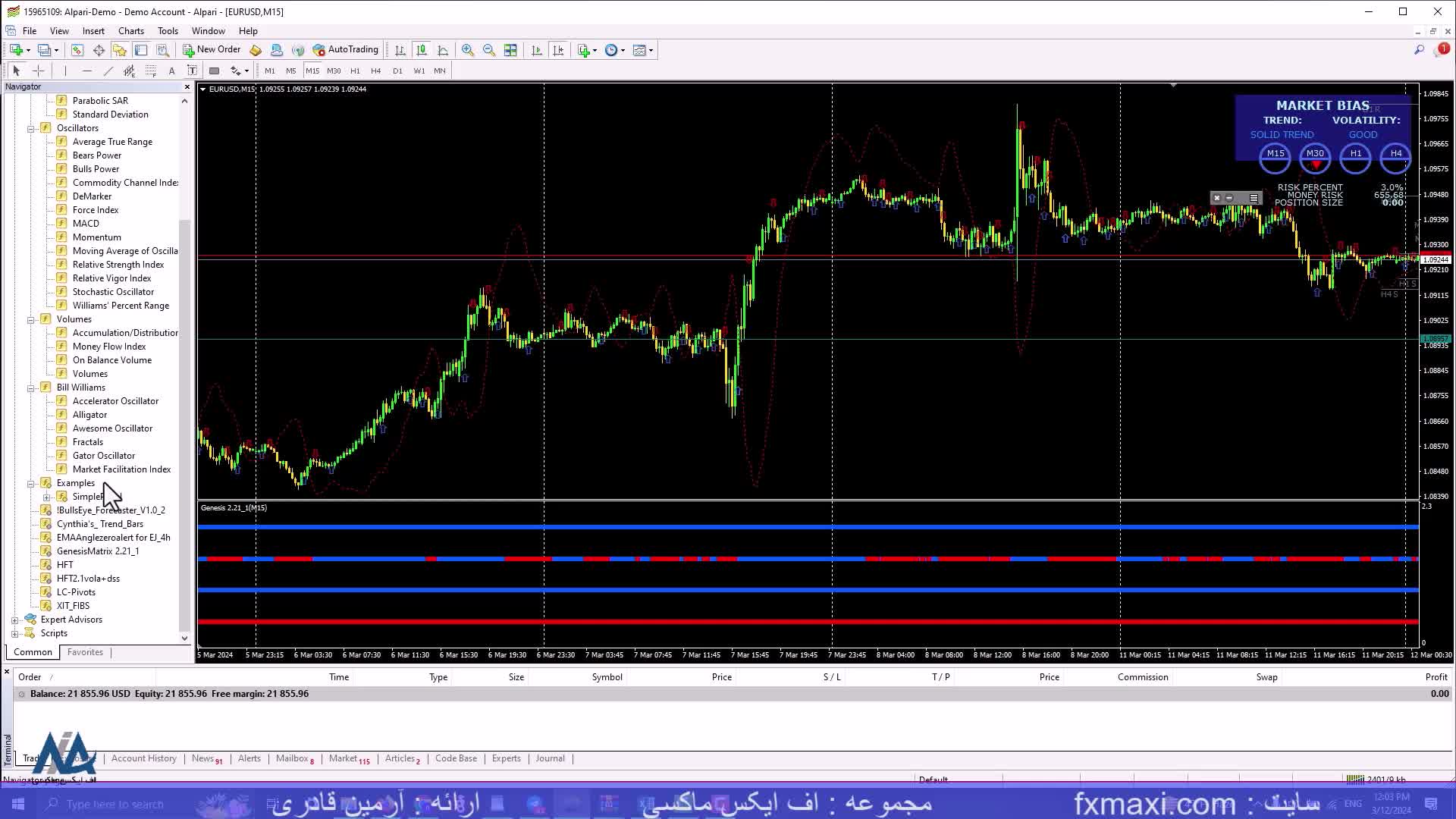Collapse the Oscillators tree folder
Screen dimensions: 1456x819
(31, 128)
